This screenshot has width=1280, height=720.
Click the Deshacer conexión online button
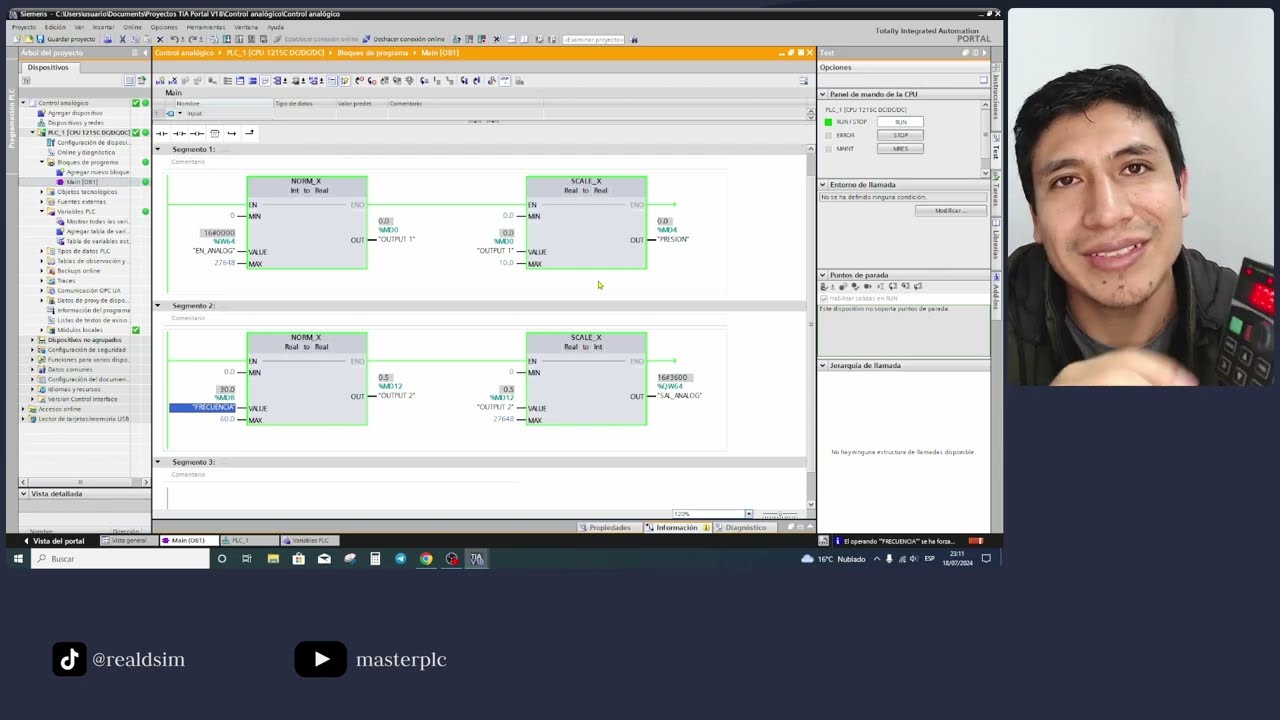click(404, 39)
